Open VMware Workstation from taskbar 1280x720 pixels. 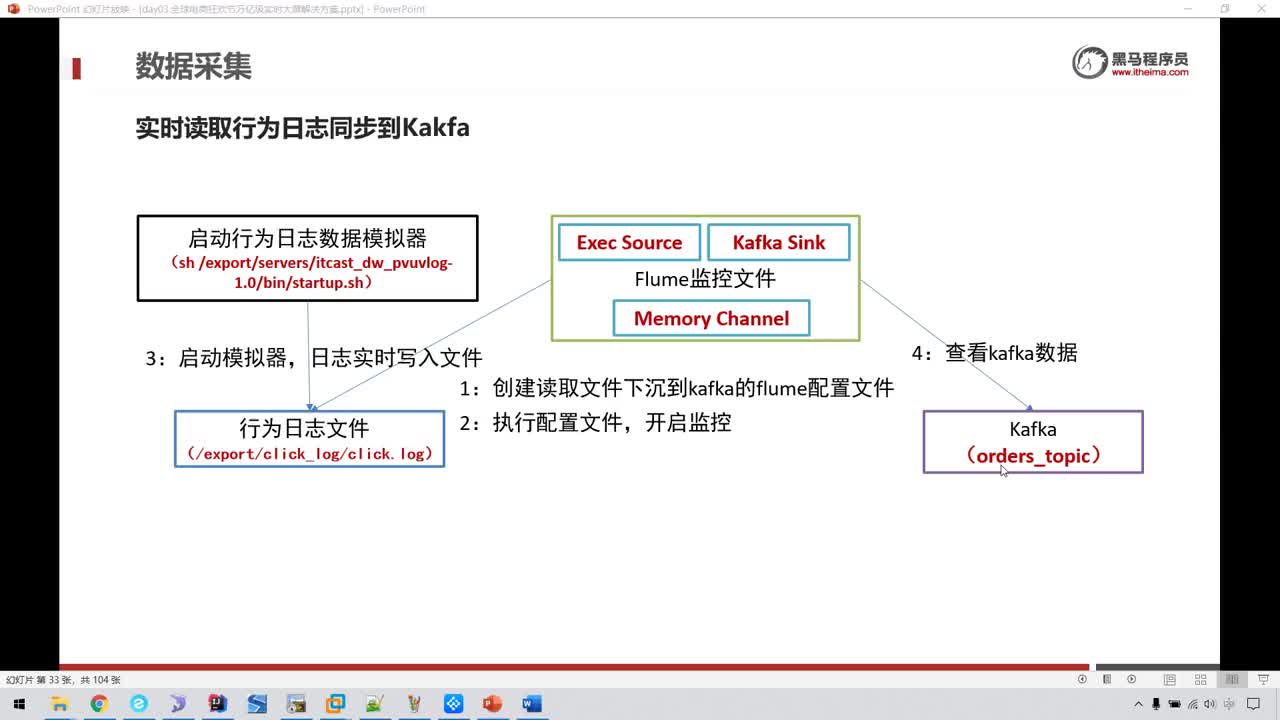point(335,704)
